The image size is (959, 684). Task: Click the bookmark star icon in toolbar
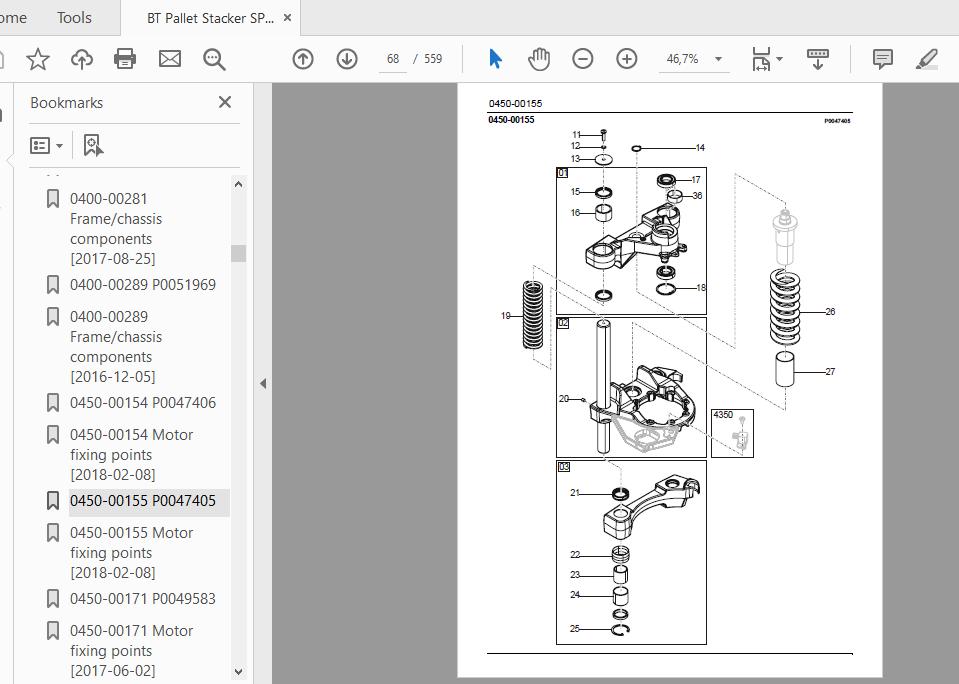pyautogui.click(x=38, y=59)
